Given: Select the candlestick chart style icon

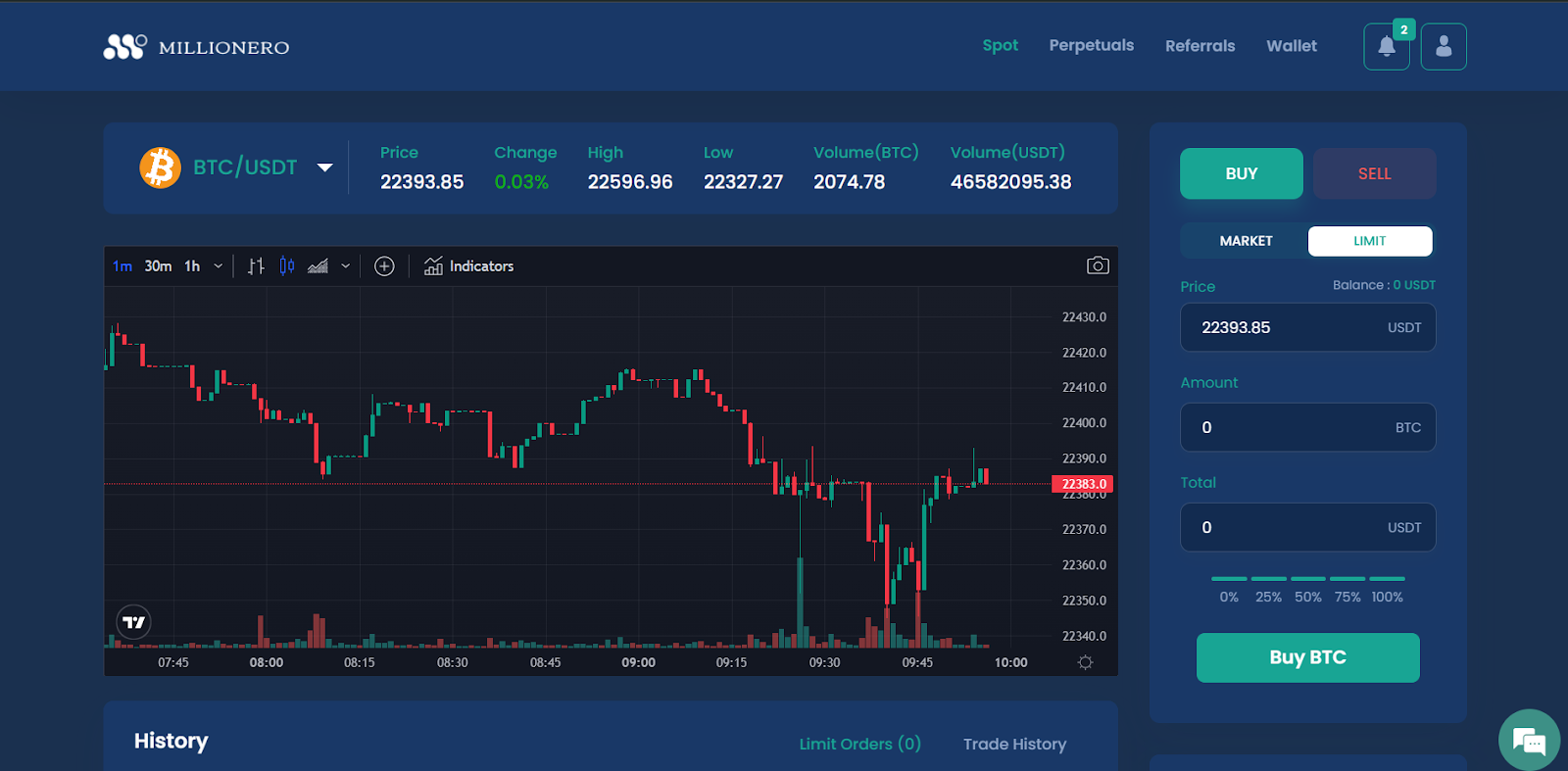Looking at the screenshot, I should point(286,266).
